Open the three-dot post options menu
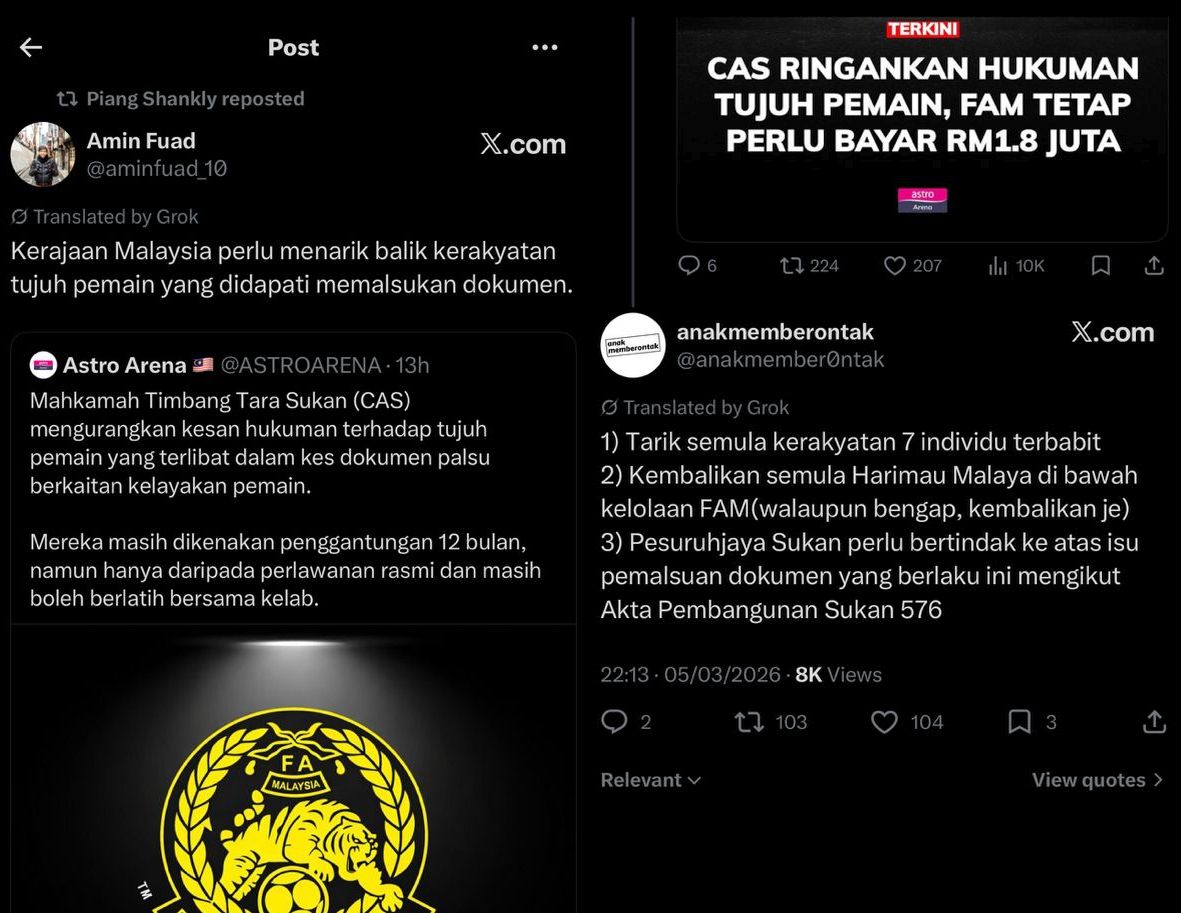The image size is (1181, 913). (x=545, y=47)
